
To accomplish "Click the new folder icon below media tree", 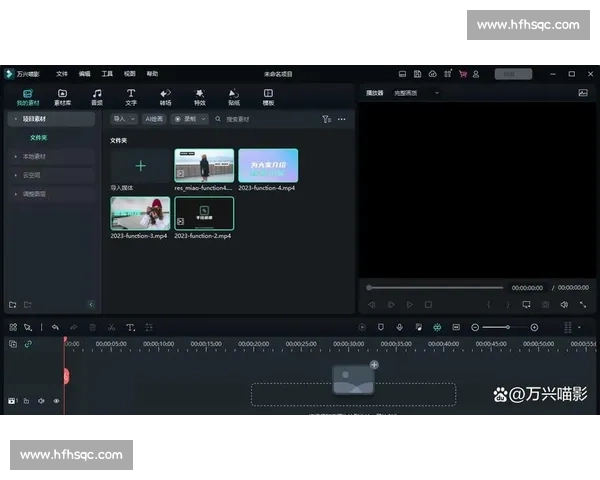I will [x=13, y=305].
